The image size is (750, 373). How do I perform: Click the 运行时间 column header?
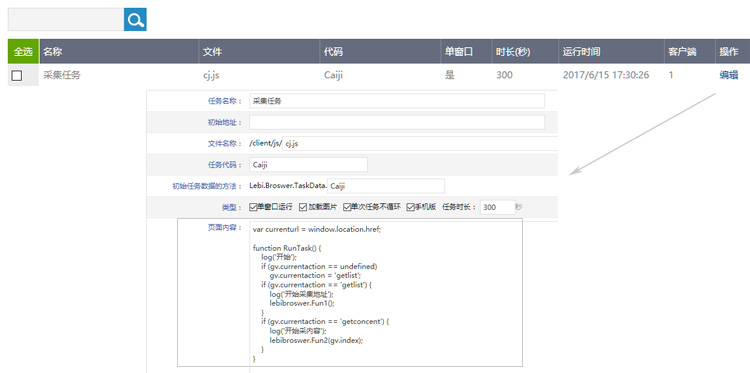[612, 51]
